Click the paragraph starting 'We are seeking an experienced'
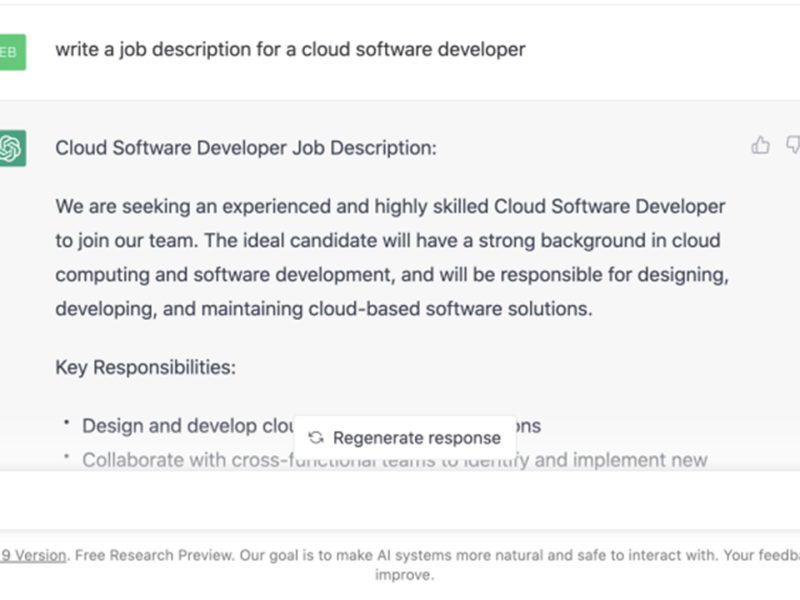The width and height of the screenshot is (800, 600). [x=392, y=258]
